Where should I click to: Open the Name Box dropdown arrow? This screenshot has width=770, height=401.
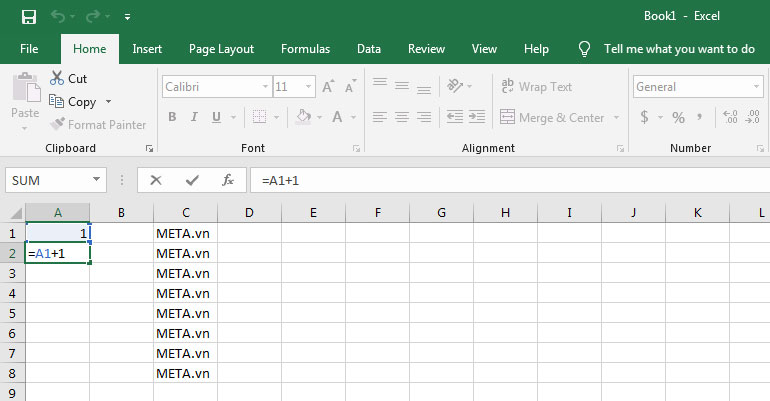[x=96, y=180]
